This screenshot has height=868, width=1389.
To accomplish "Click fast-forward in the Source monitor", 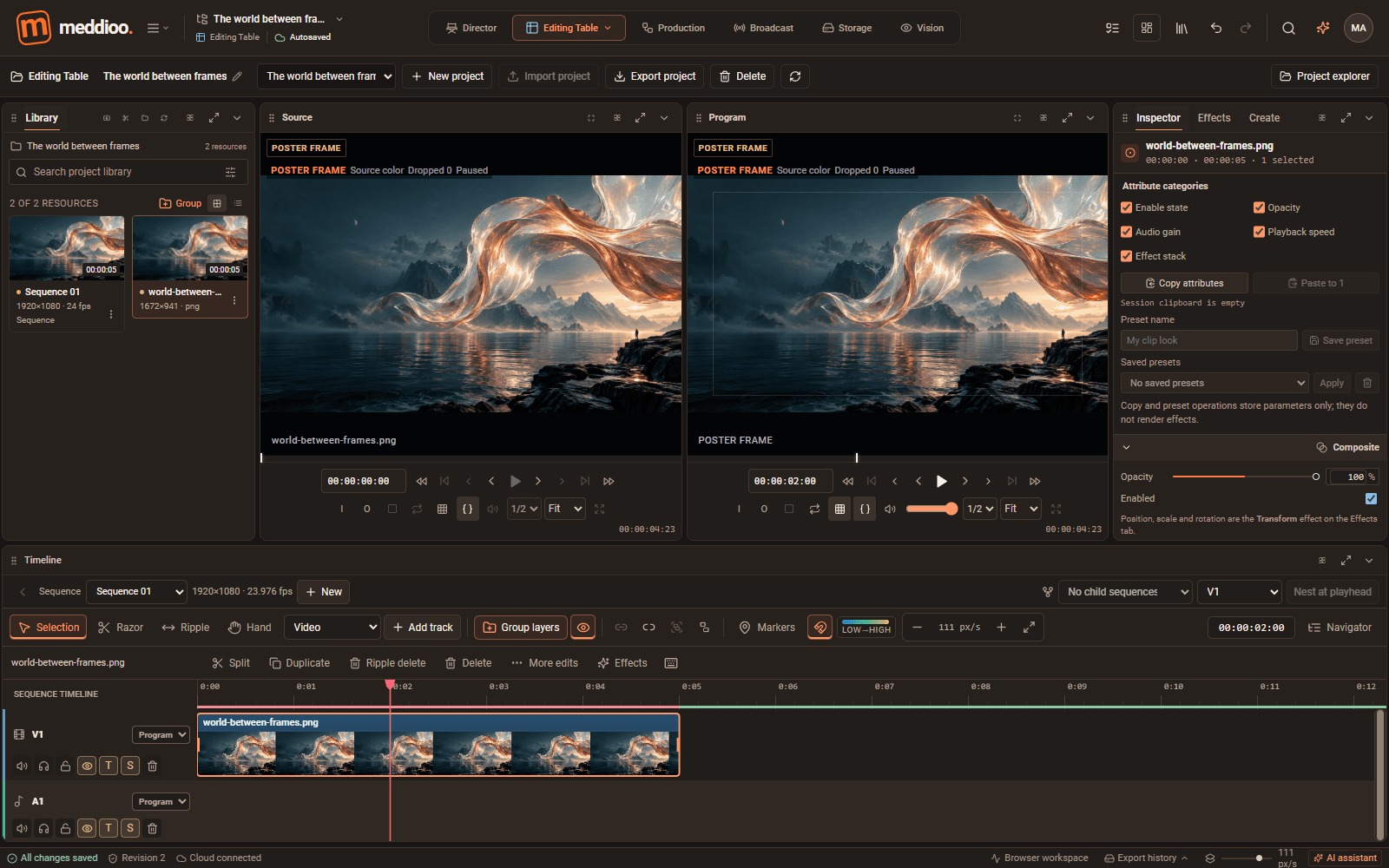I will point(609,481).
